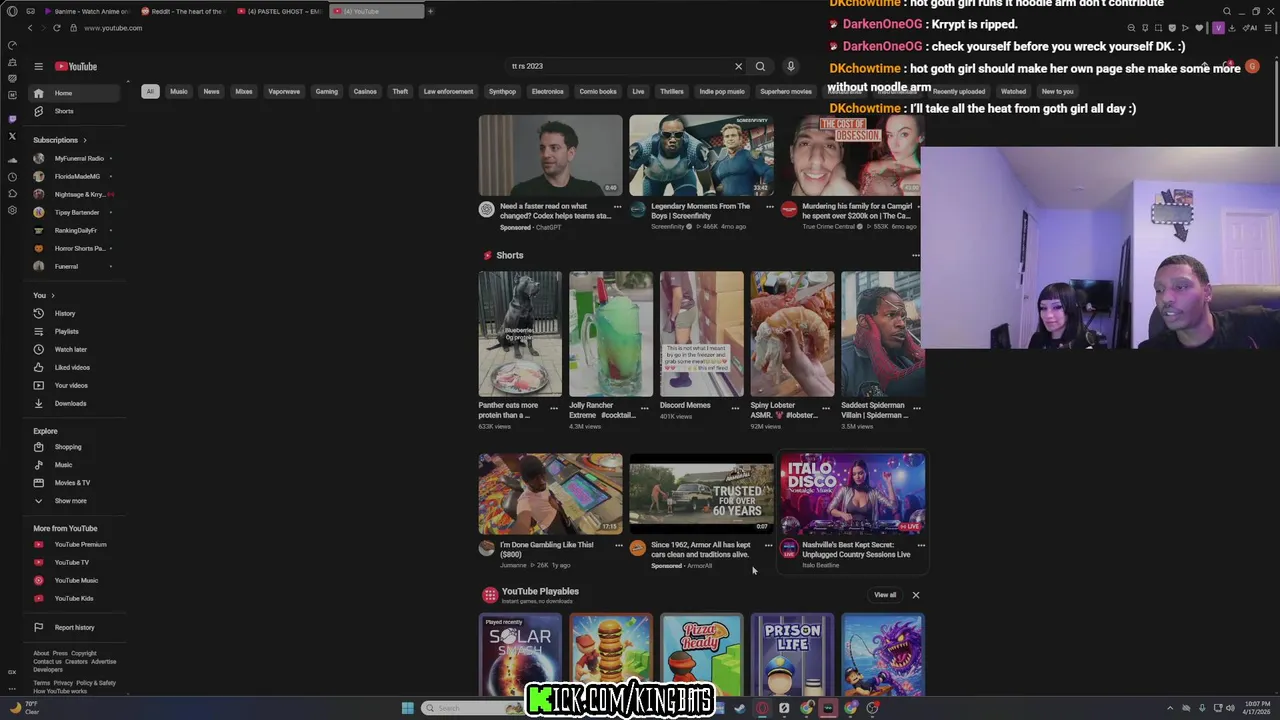The image size is (1280, 720).
Task: Clear the YouTube search box text
Action: point(738,66)
